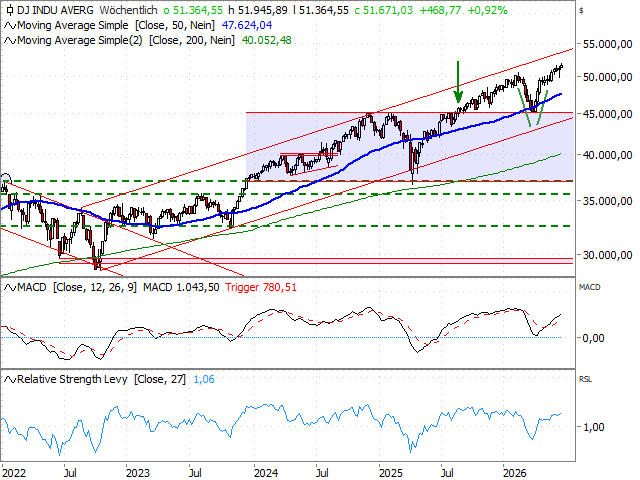Click the RSL axis 1,00 label
Image resolution: width=640 pixels, height=480 pixels.
pyautogui.click(x=593, y=427)
